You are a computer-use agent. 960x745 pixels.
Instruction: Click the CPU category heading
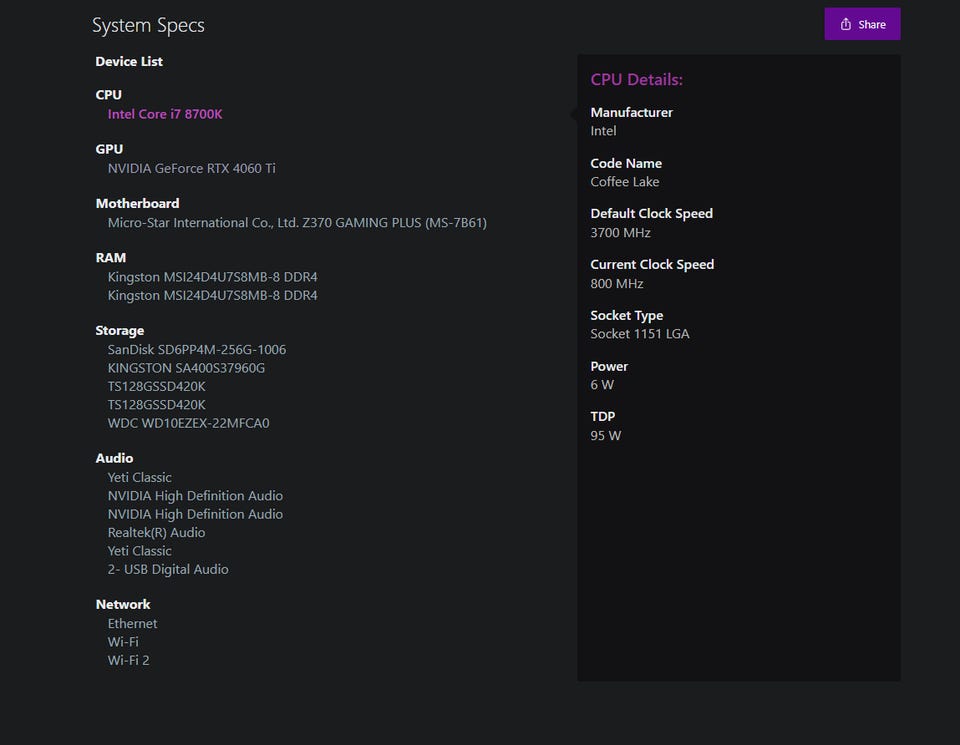tap(108, 95)
